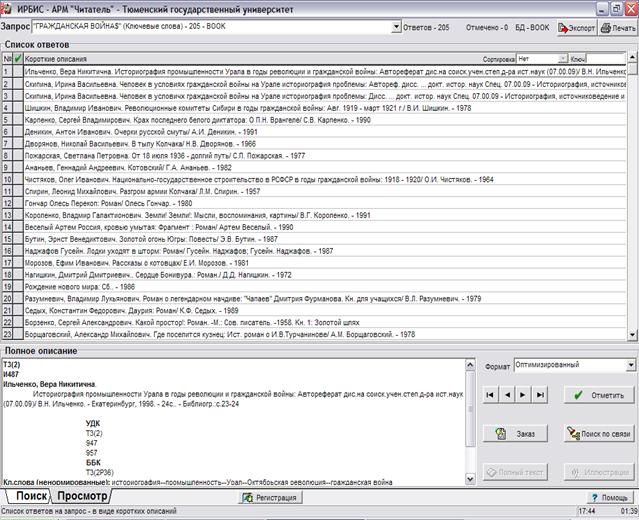Expand the Формат dropdown list
Image resolution: width=639 pixels, height=520 pixels.
coord(631,365)
